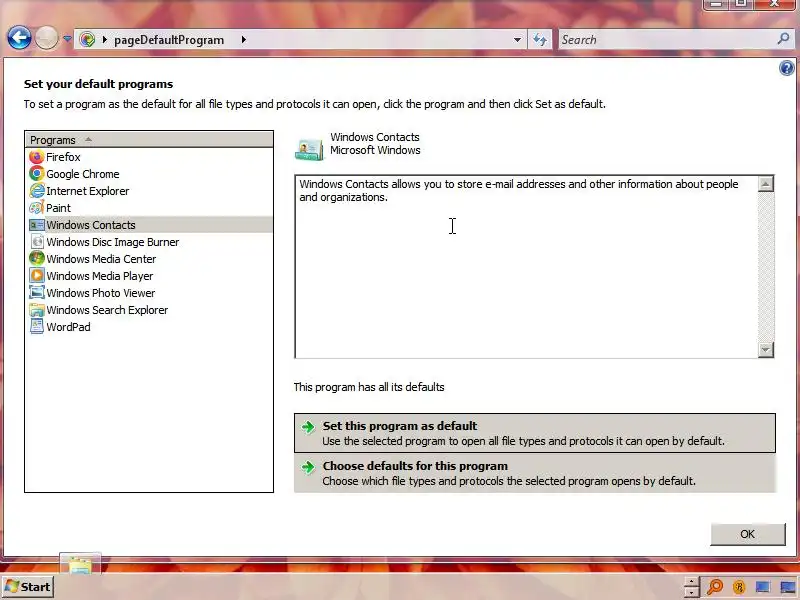Click the grayed-out Forward navigation button
This screenshot has height=600, width=800.
pyautogui.click(x=46, y=38)
